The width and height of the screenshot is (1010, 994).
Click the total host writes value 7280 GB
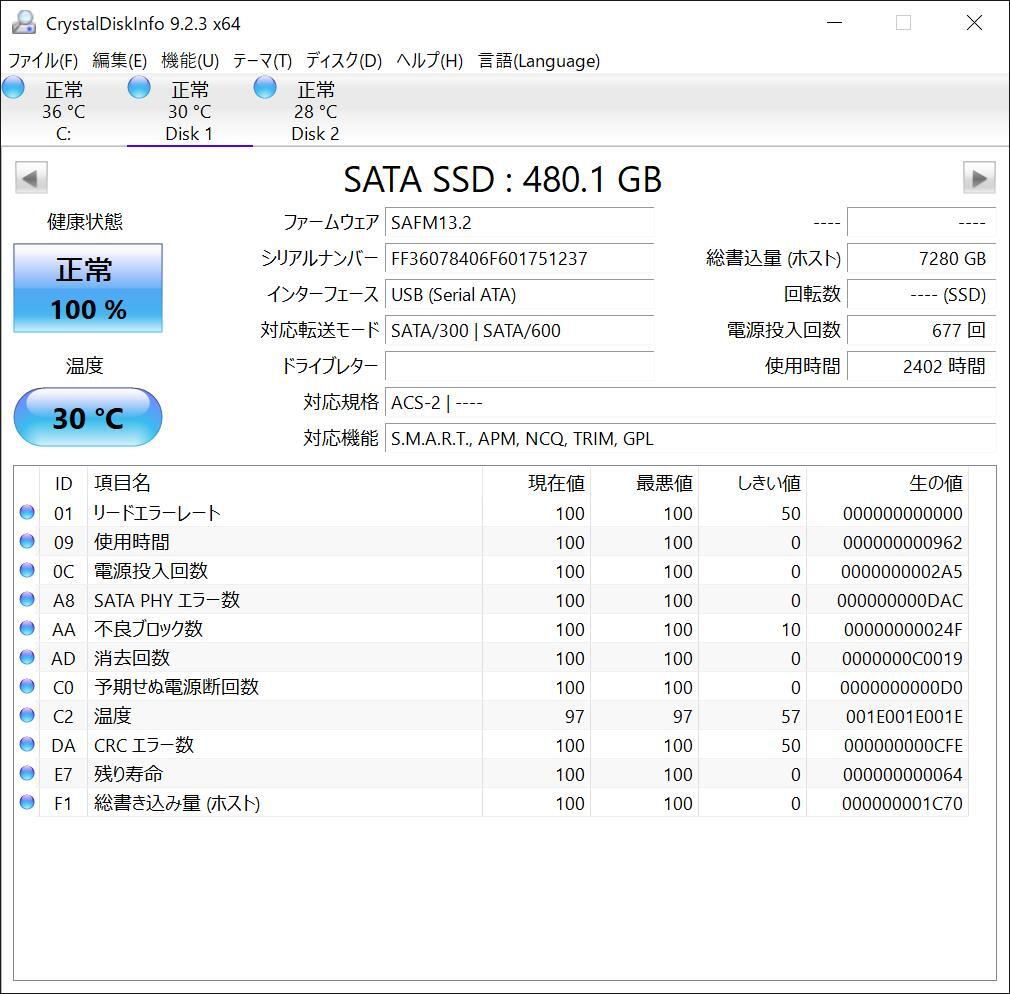(x=922, y=259)
